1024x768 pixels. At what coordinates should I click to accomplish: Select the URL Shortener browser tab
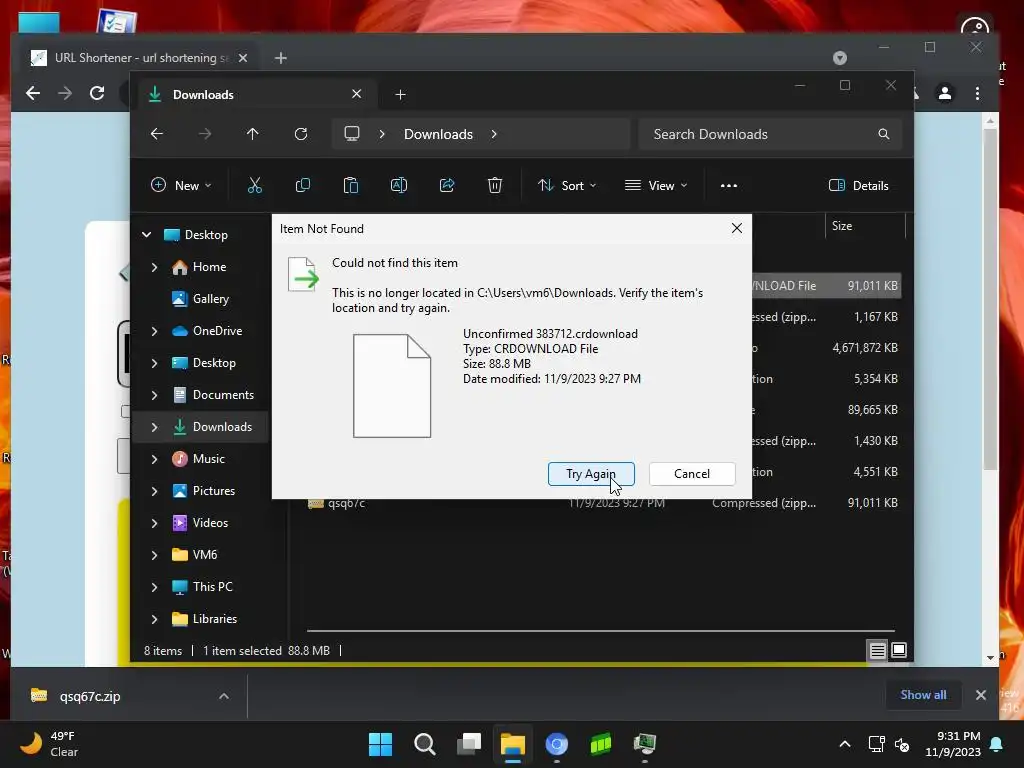click(140, 57)
